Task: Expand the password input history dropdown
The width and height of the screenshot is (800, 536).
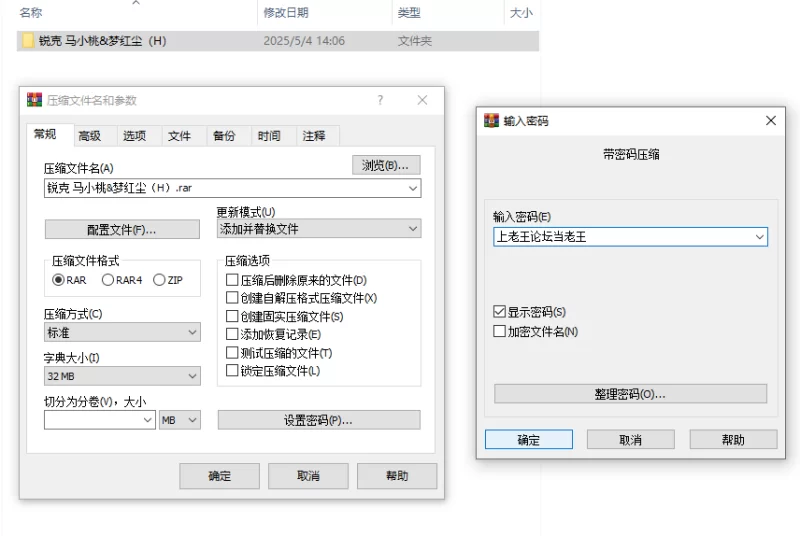Action: pyautogui.click(x=759, y=237)
